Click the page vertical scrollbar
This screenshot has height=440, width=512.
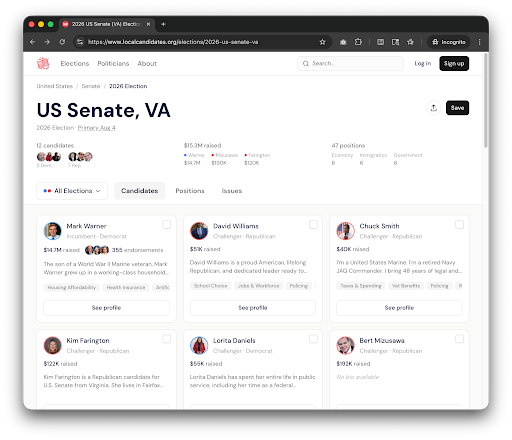[486, 100]
